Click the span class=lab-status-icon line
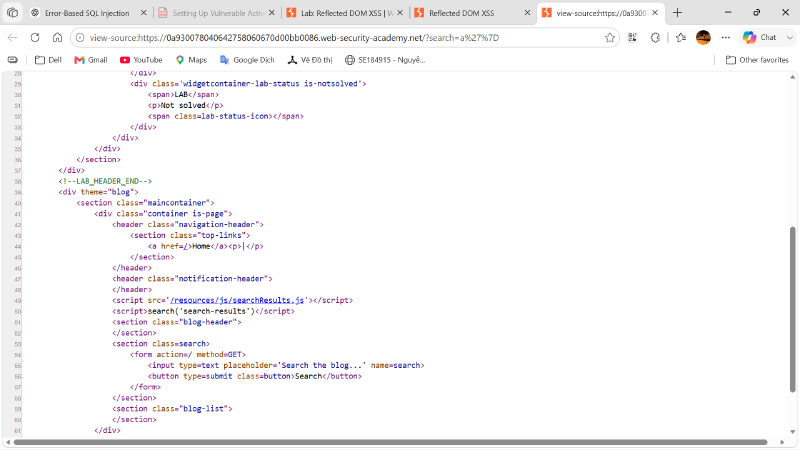 (x=226, y=116)
